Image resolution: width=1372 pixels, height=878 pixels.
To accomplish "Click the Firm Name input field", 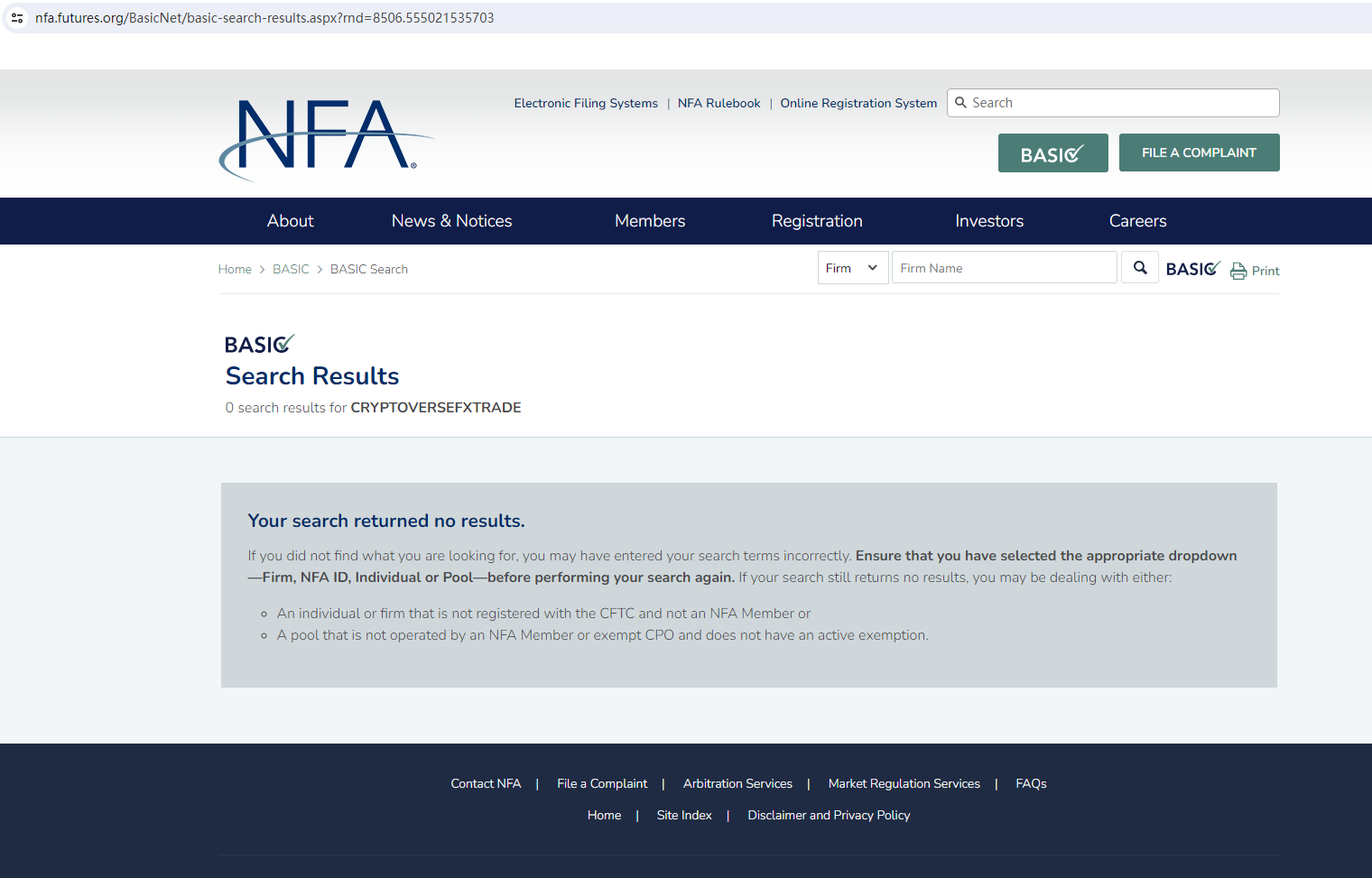I will (1004, 268).
